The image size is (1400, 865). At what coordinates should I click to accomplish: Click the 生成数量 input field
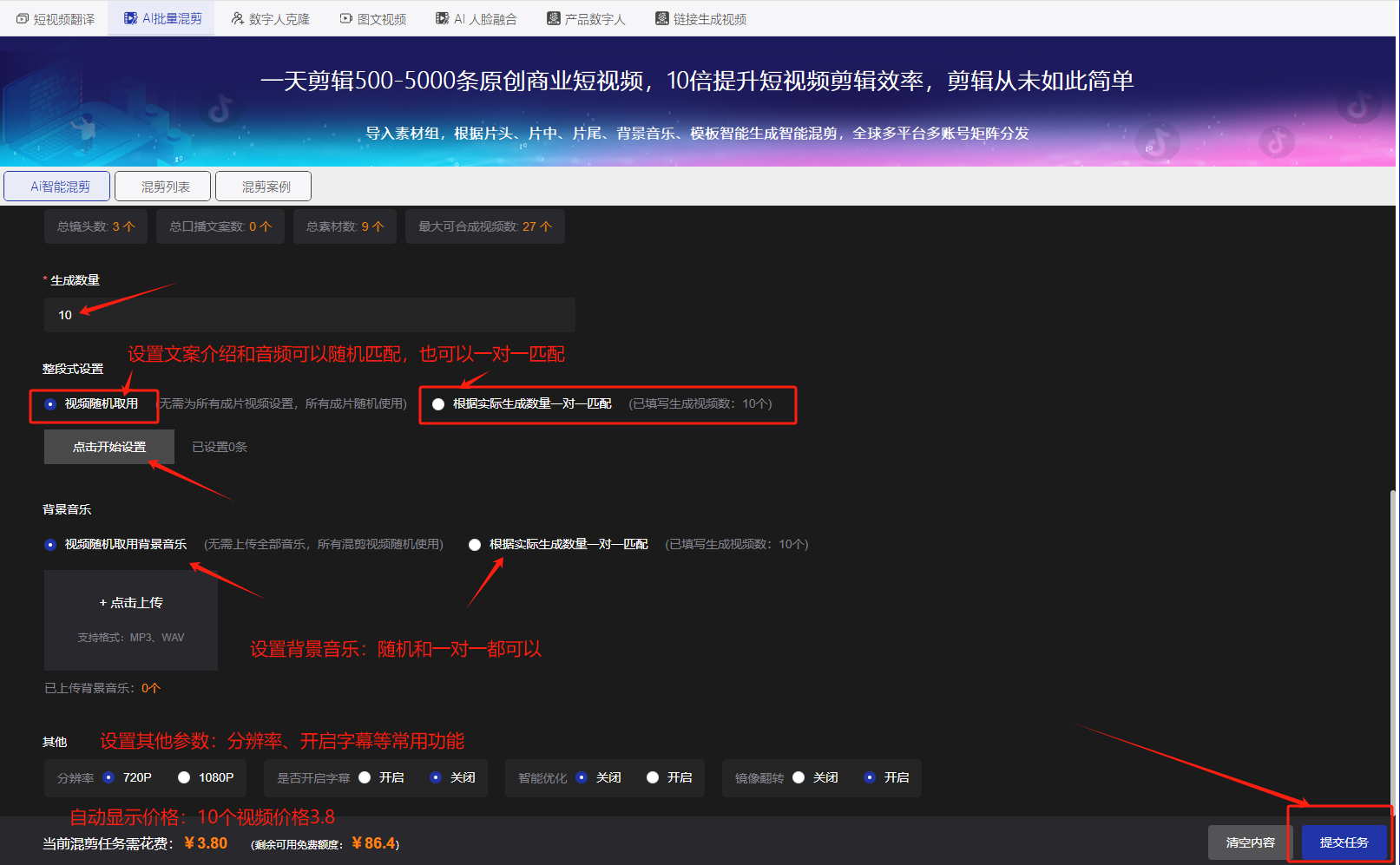pyautogui.click(x=309, y=314)
